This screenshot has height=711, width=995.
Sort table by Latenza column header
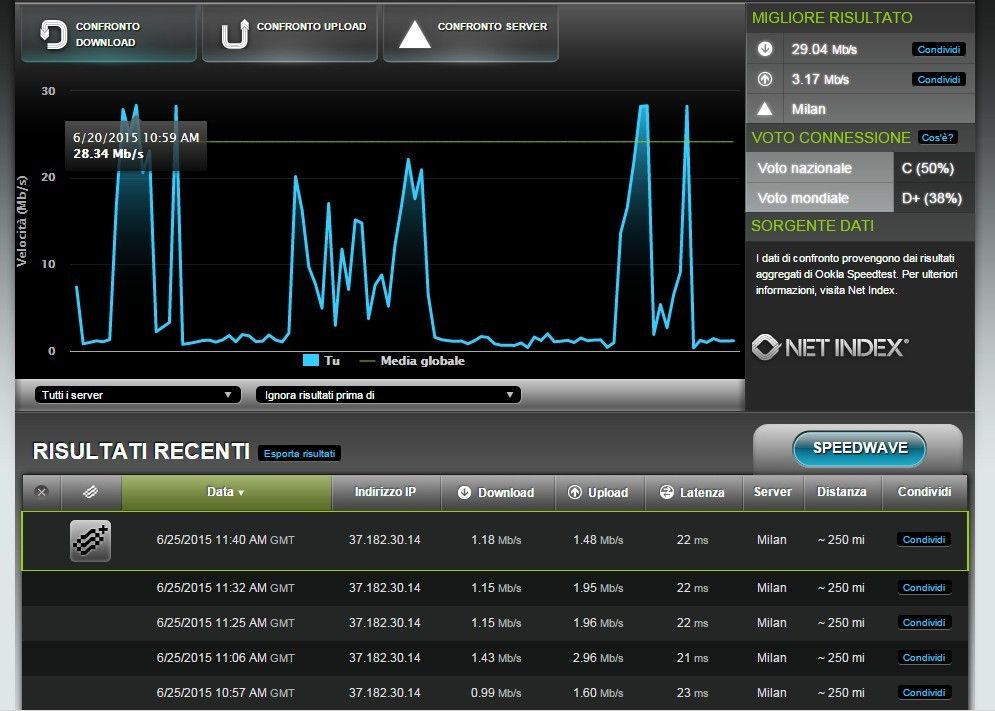coord(691,492)
